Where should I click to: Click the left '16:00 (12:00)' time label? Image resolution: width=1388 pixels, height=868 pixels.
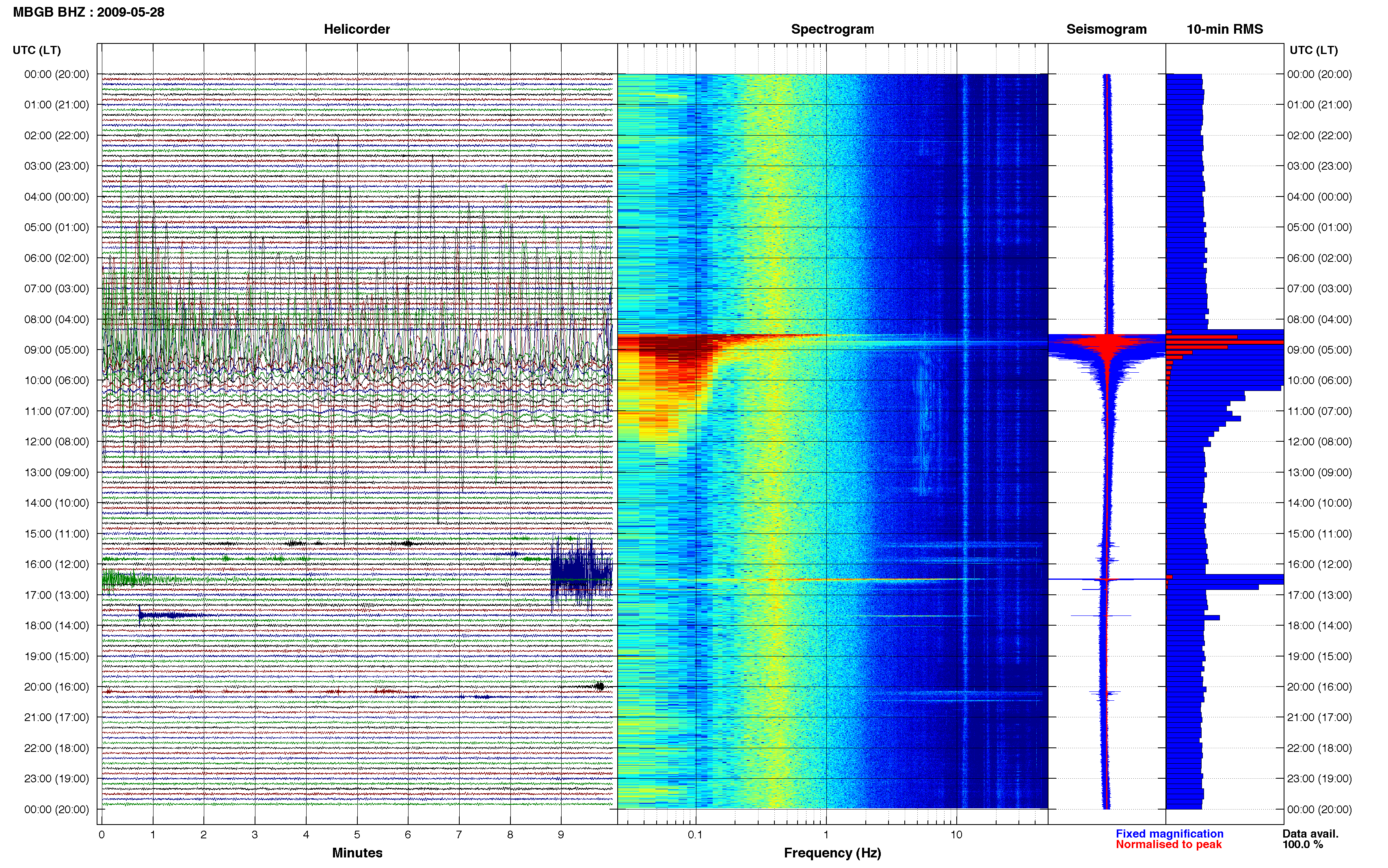[56, 564]
